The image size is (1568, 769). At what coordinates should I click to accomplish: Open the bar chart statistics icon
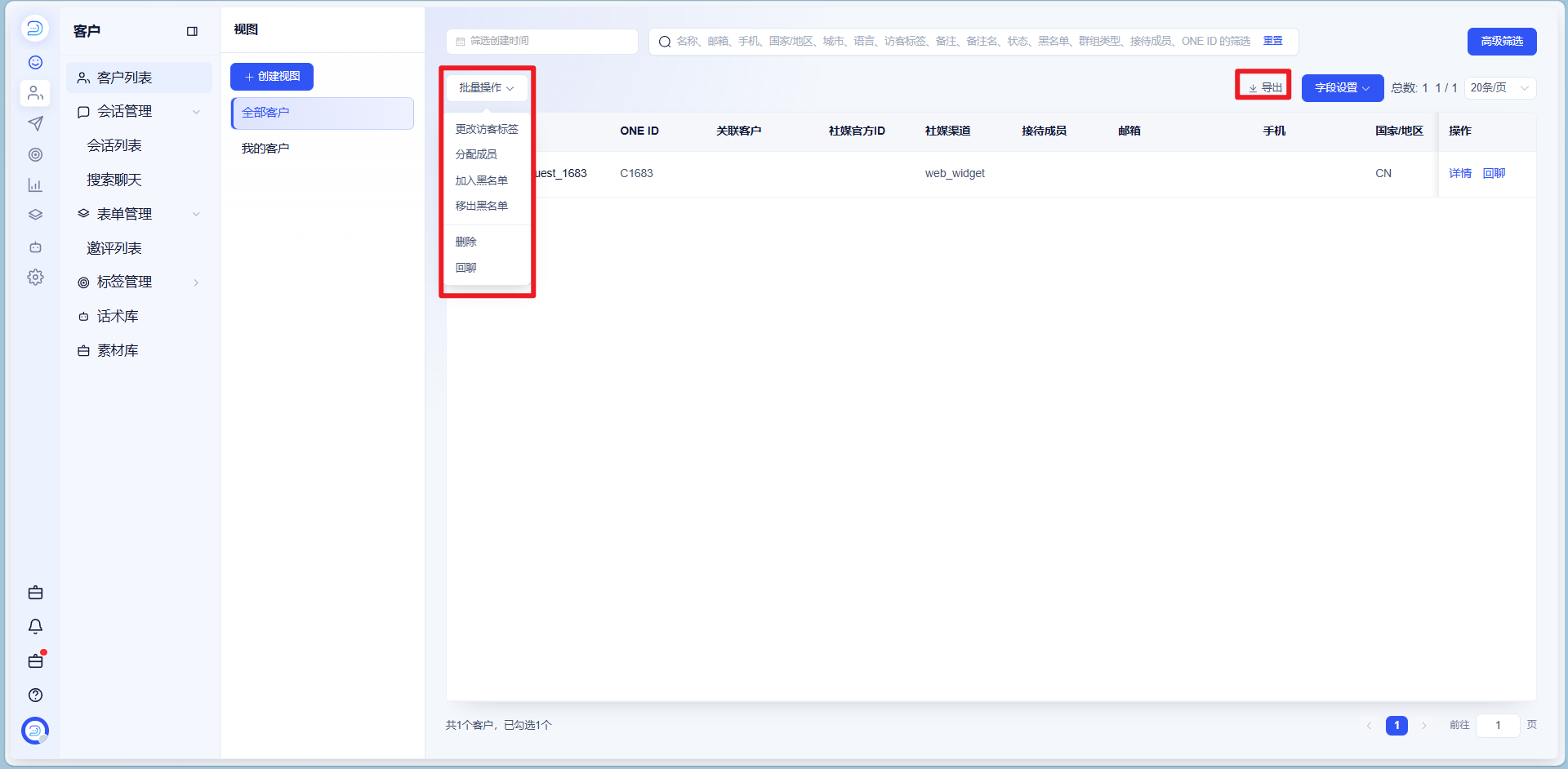[35, 185]
